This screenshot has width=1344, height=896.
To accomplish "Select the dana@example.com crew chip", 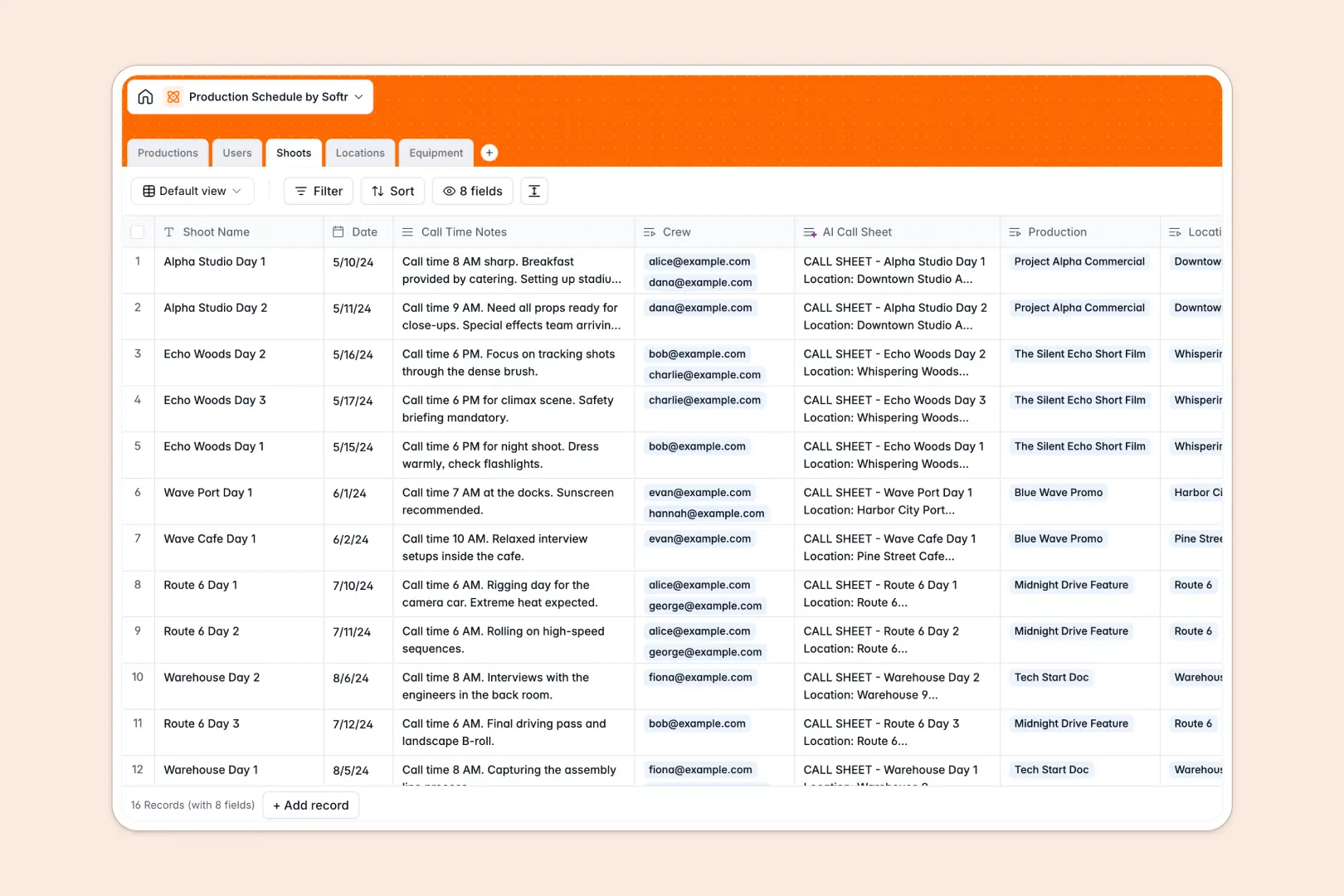I will pyautogui.click(x=700, y=282).
